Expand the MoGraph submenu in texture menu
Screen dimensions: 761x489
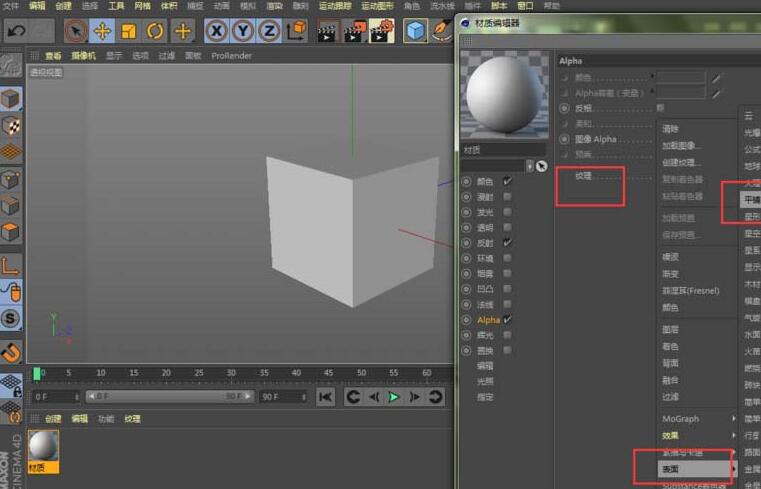[x=698, y=419]
